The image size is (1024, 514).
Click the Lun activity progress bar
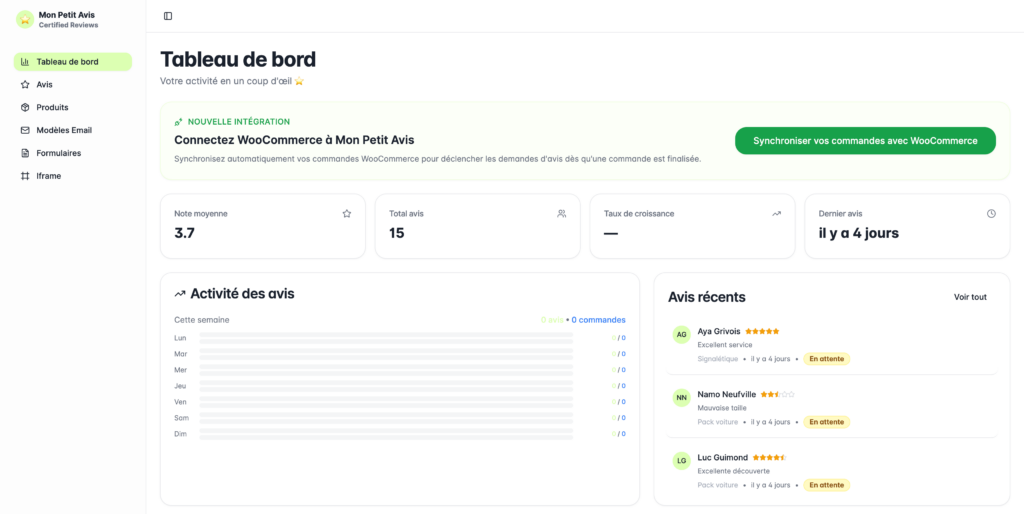[x=386, y=338]
